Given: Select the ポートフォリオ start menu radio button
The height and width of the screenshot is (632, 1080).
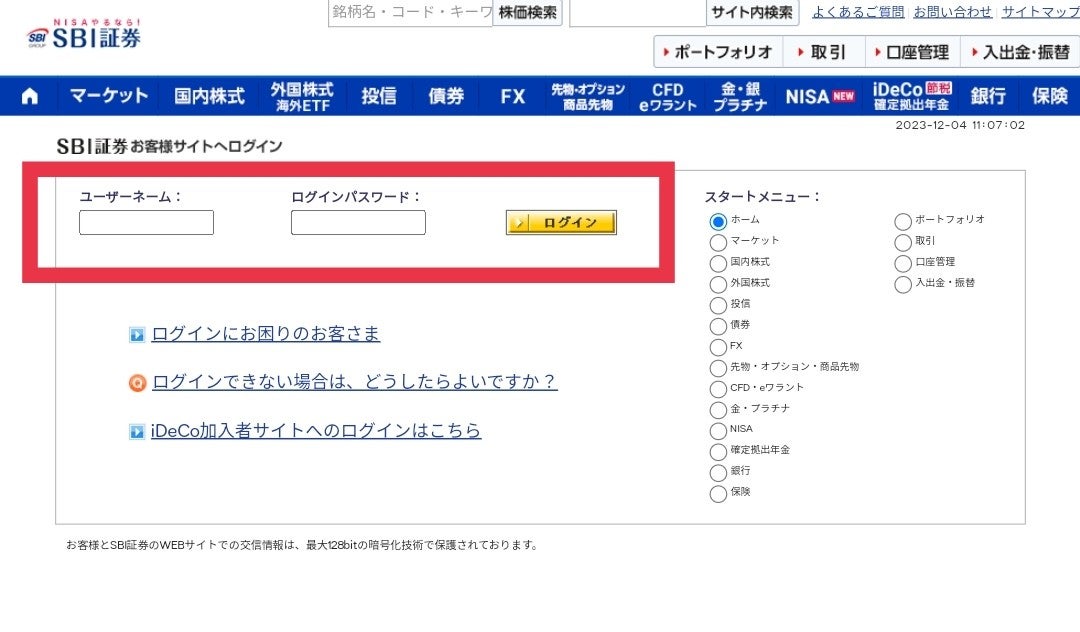Looking at the screenshot, I should click(903, 221).
